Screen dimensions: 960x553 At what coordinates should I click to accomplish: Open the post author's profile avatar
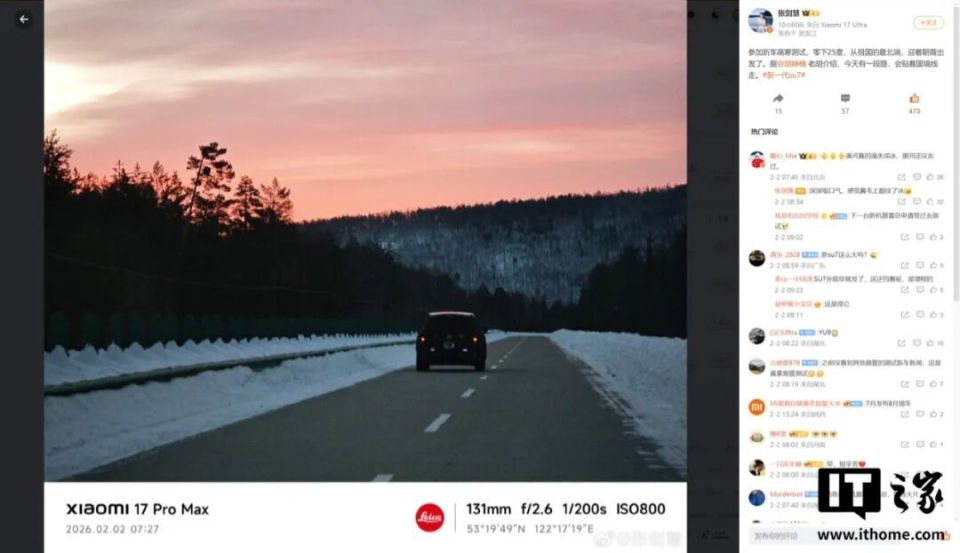point(760,20)
